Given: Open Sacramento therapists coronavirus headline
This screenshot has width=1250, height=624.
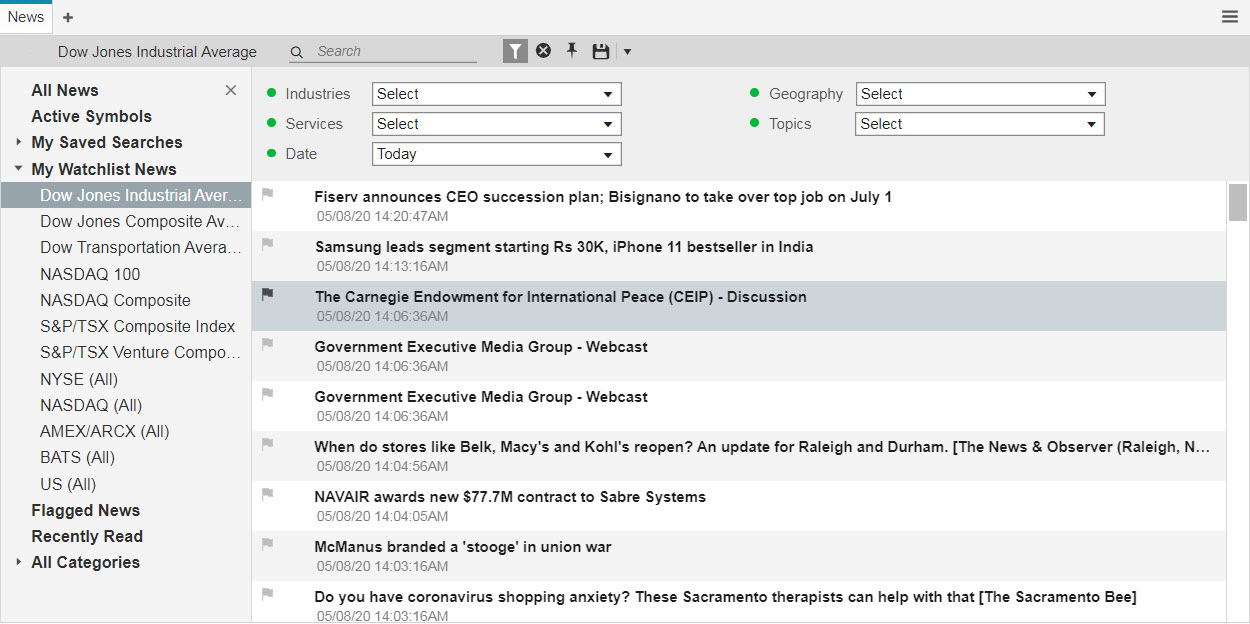Looking at the screenshot, I should 725,597.
